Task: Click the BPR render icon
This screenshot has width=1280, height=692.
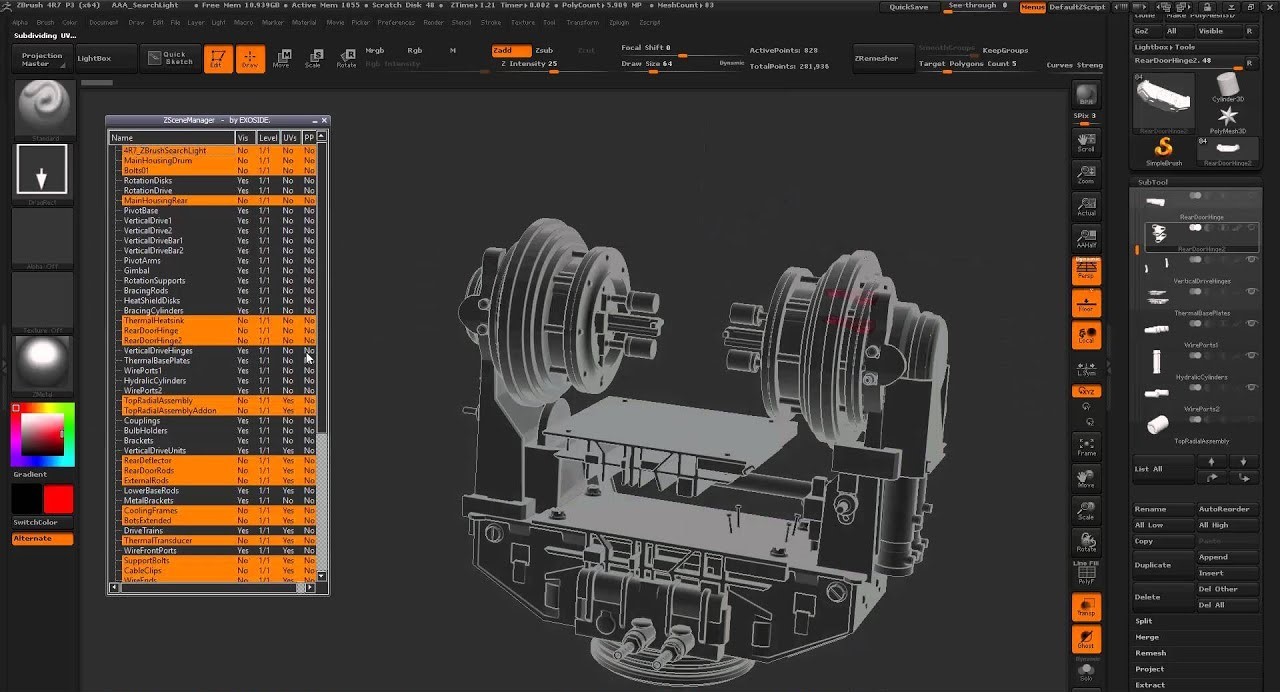Action: point(1086,96)
